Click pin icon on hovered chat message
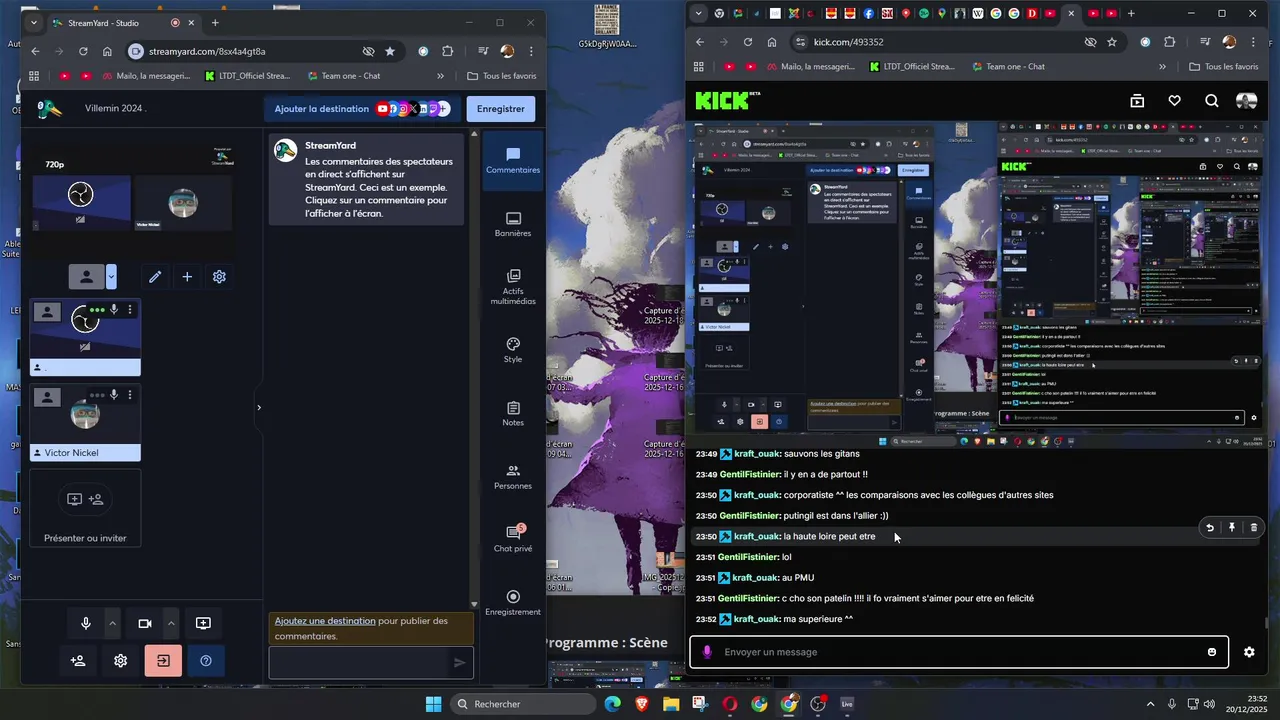Screen dimensions: 1280x720 point(1232,527)
